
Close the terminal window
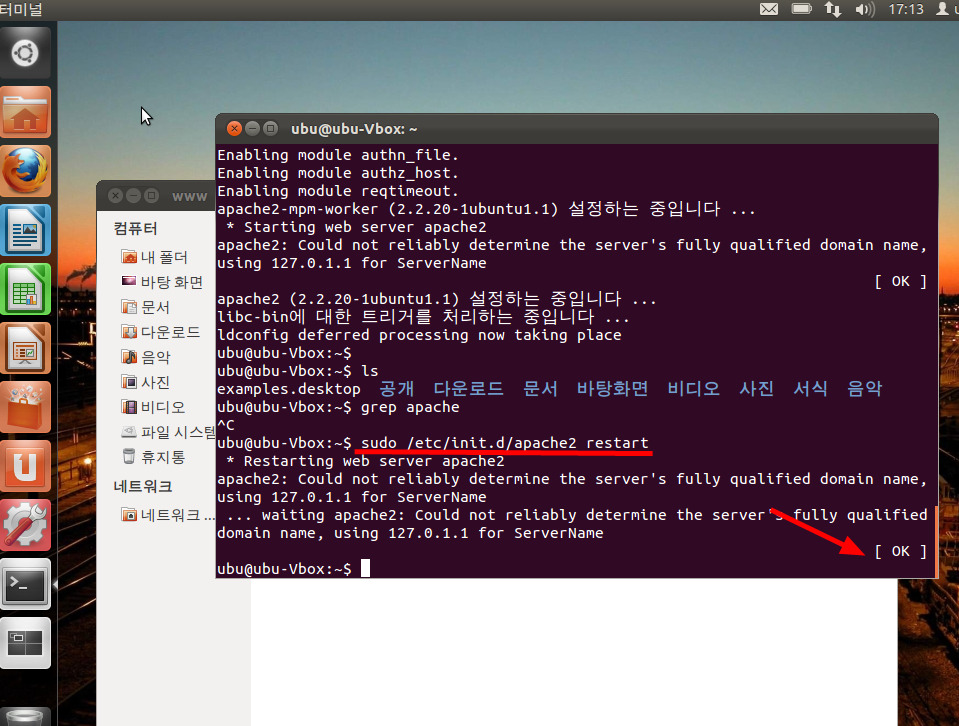234,129
